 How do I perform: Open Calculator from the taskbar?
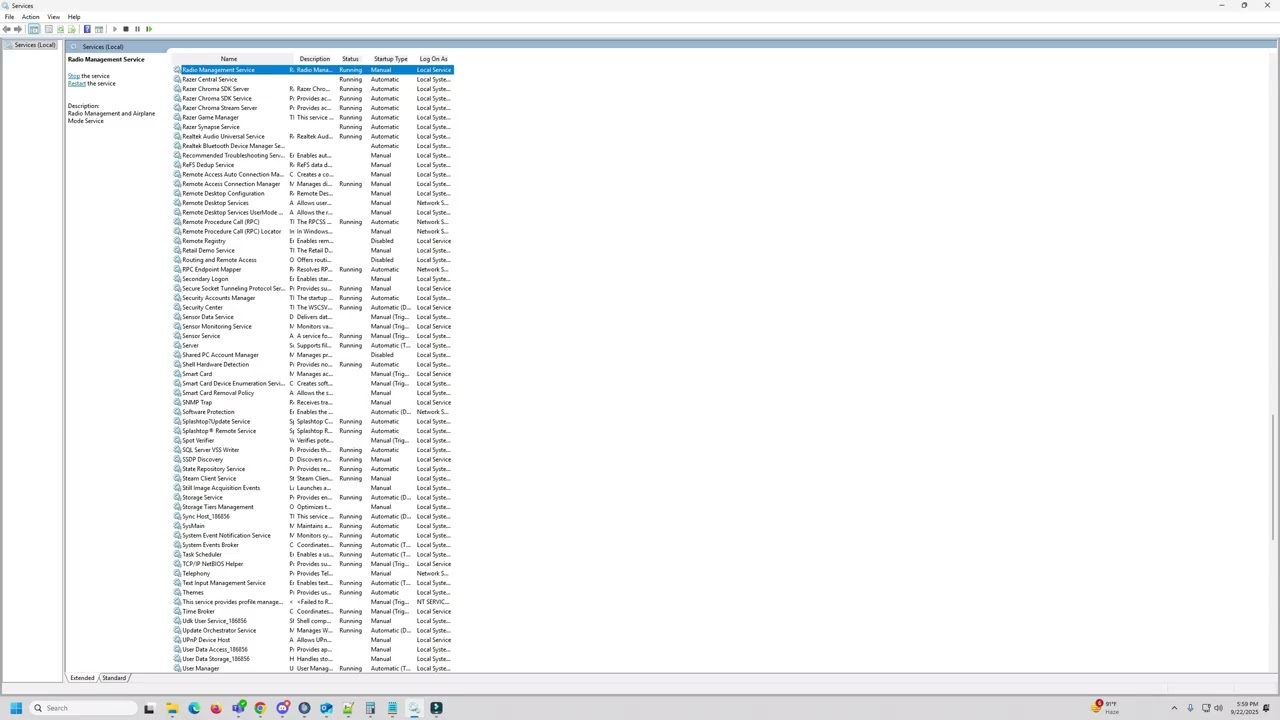(x=370, y=708)
